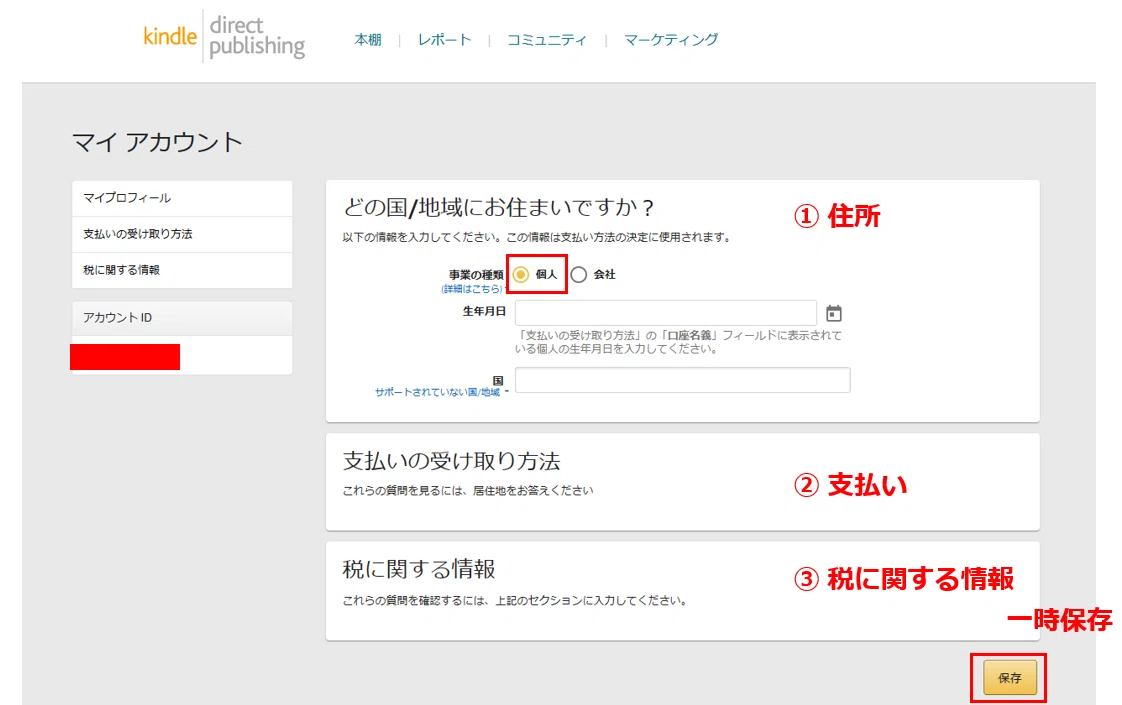This screenshot has width=1122, height=705.
Task: Open the サポートされていない国/地域 link
Action: point(438,392)
